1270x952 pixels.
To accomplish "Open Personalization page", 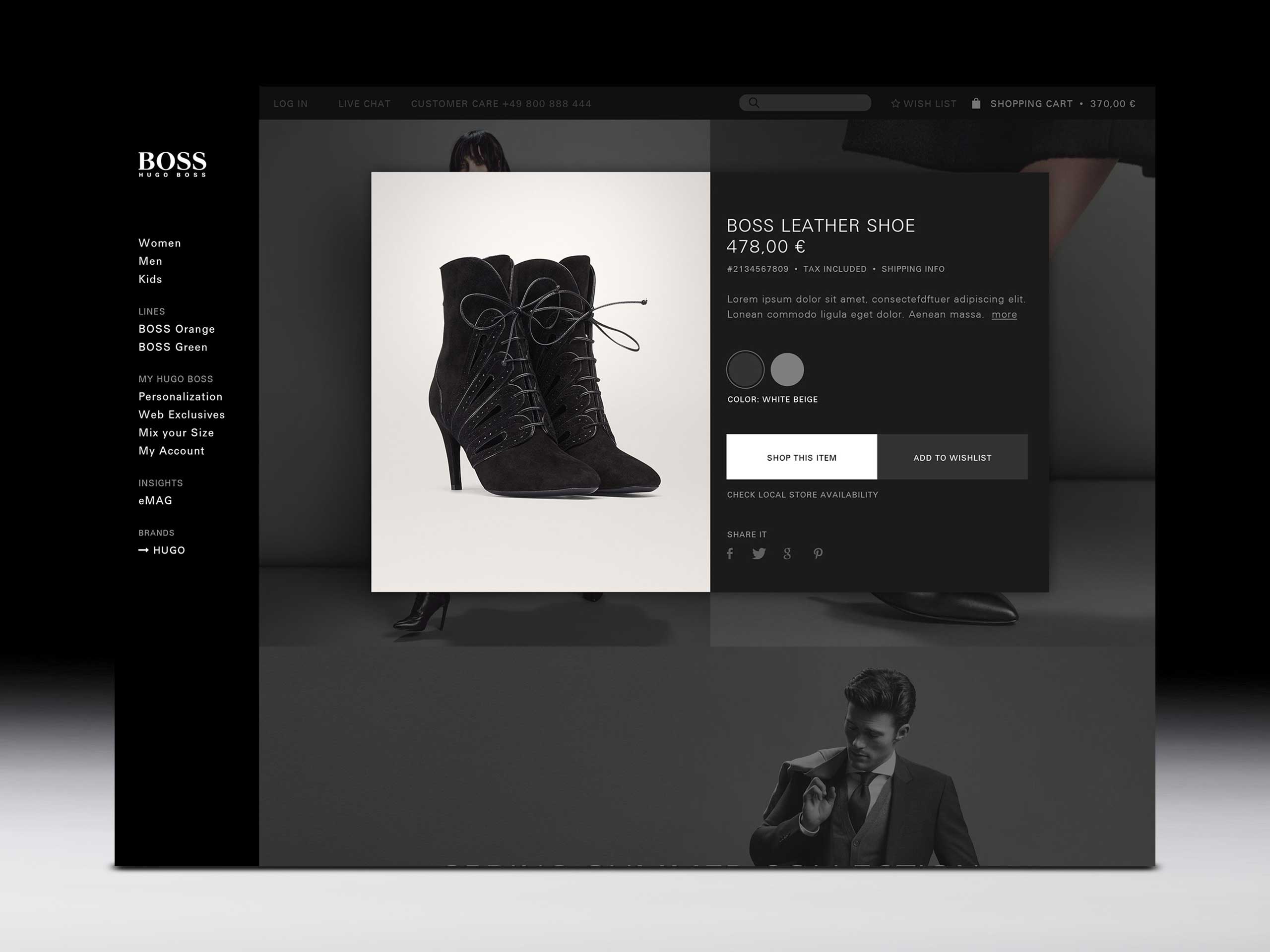I will [x=180, y=397].
